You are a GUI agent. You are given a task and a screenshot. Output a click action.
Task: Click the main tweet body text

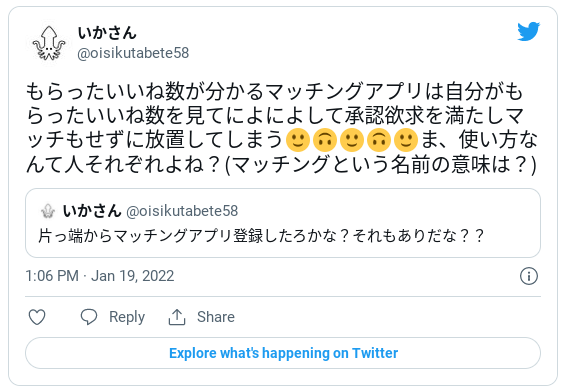pyautogui.click(x=282, y=128)
